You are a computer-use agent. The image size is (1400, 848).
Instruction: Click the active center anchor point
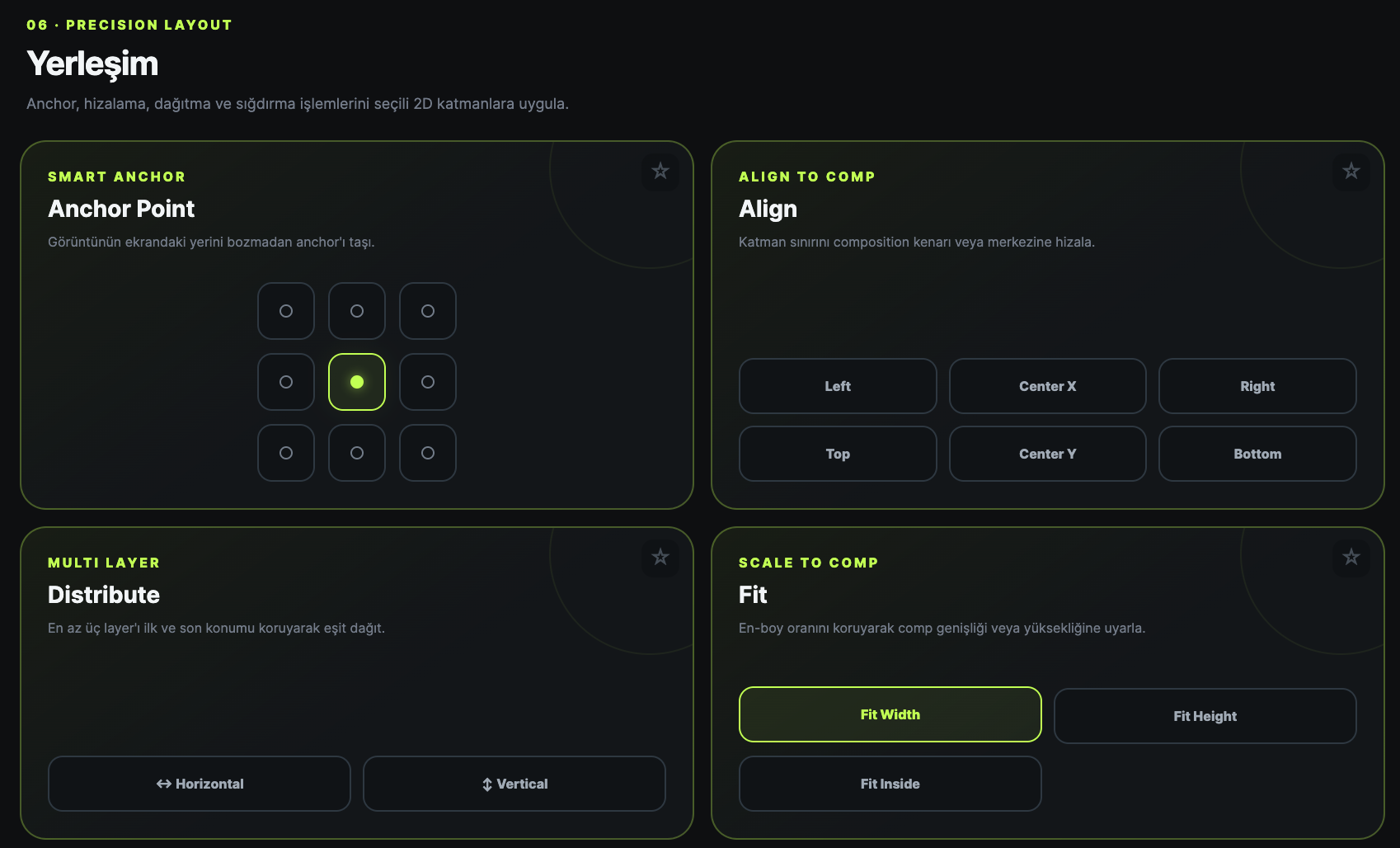pyautogui.click(x=357, y=382)
